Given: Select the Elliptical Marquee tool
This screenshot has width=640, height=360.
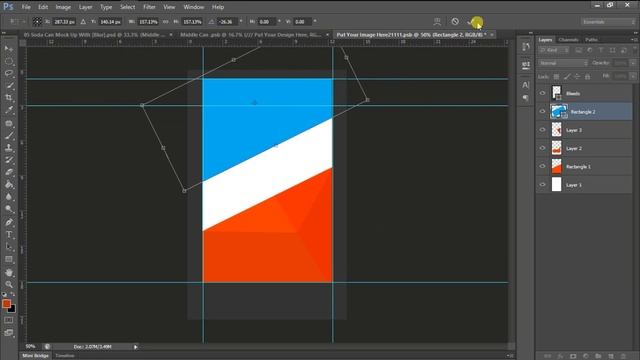Looking at the screenshot, I should coord(9,61).
